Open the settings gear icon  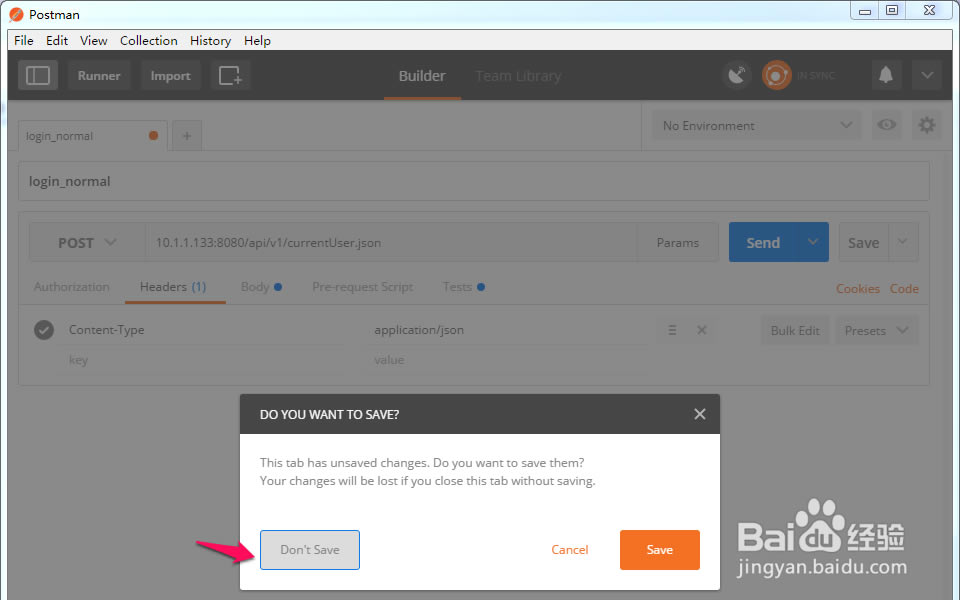coord(927,125)
